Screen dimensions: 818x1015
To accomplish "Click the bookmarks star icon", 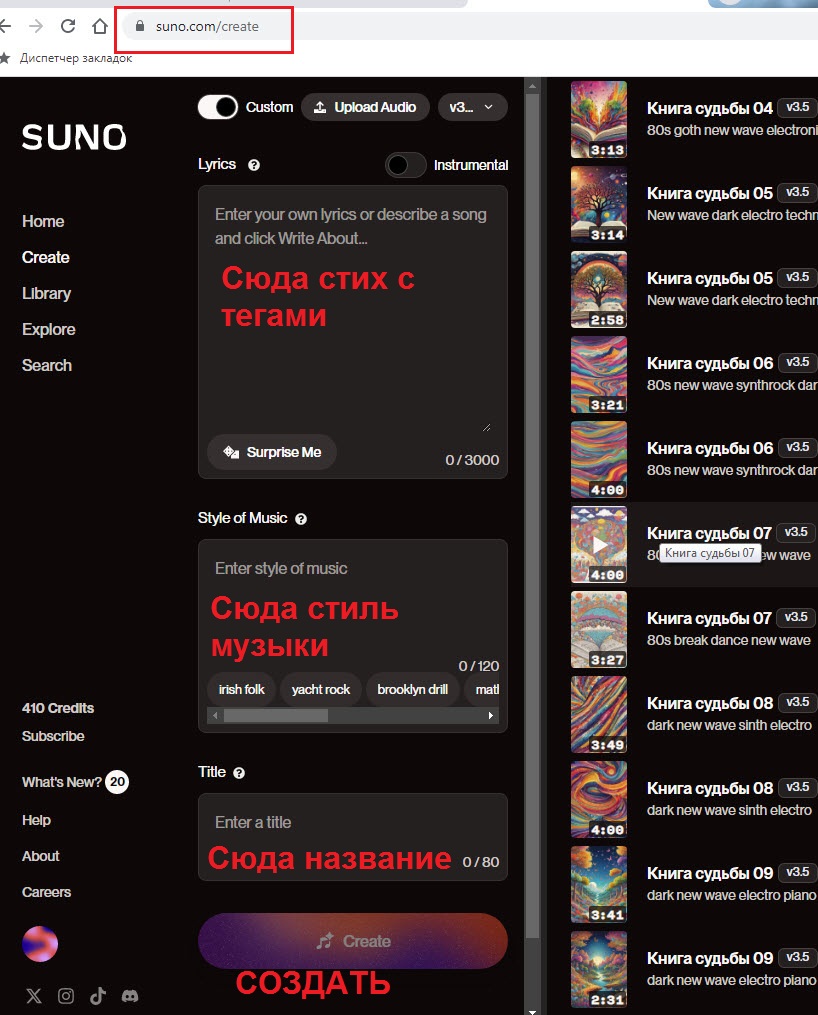I will (5, 58).
